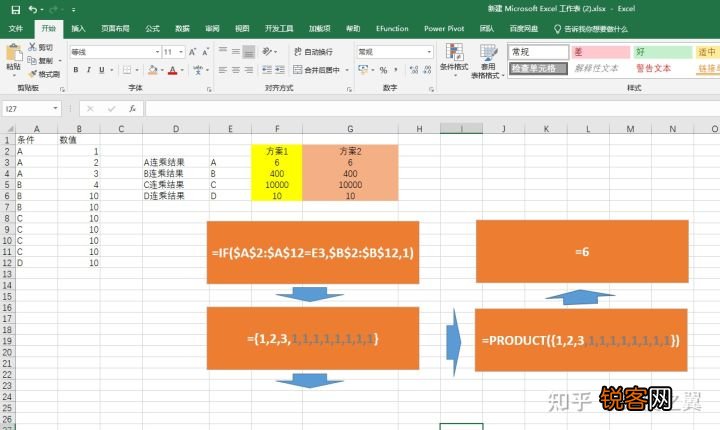Viewport: 720px width, 430px height.
Task: Open the font name dropdown
Action: tap(157, 52)
